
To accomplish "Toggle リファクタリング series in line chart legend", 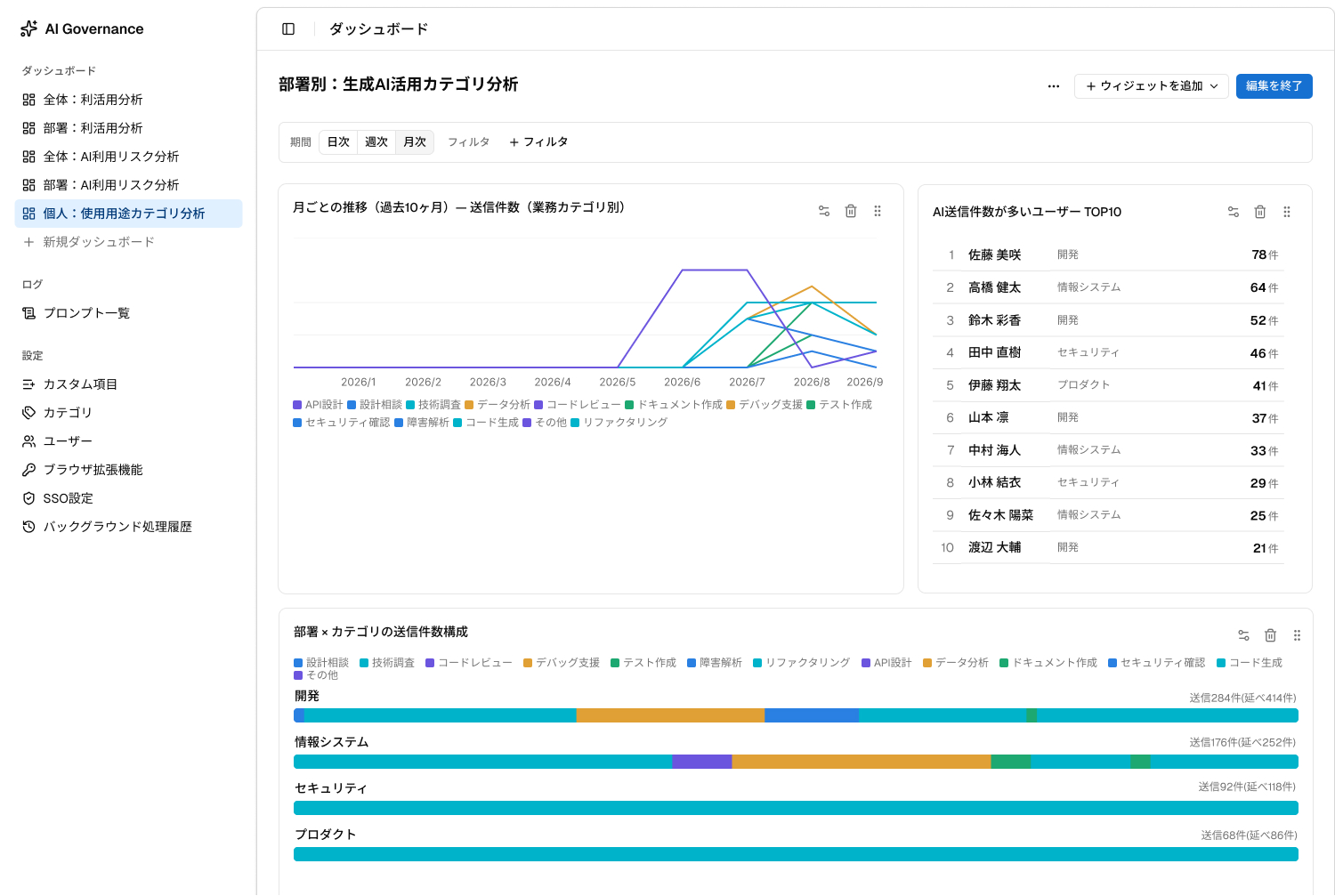I will click(619, 423).
